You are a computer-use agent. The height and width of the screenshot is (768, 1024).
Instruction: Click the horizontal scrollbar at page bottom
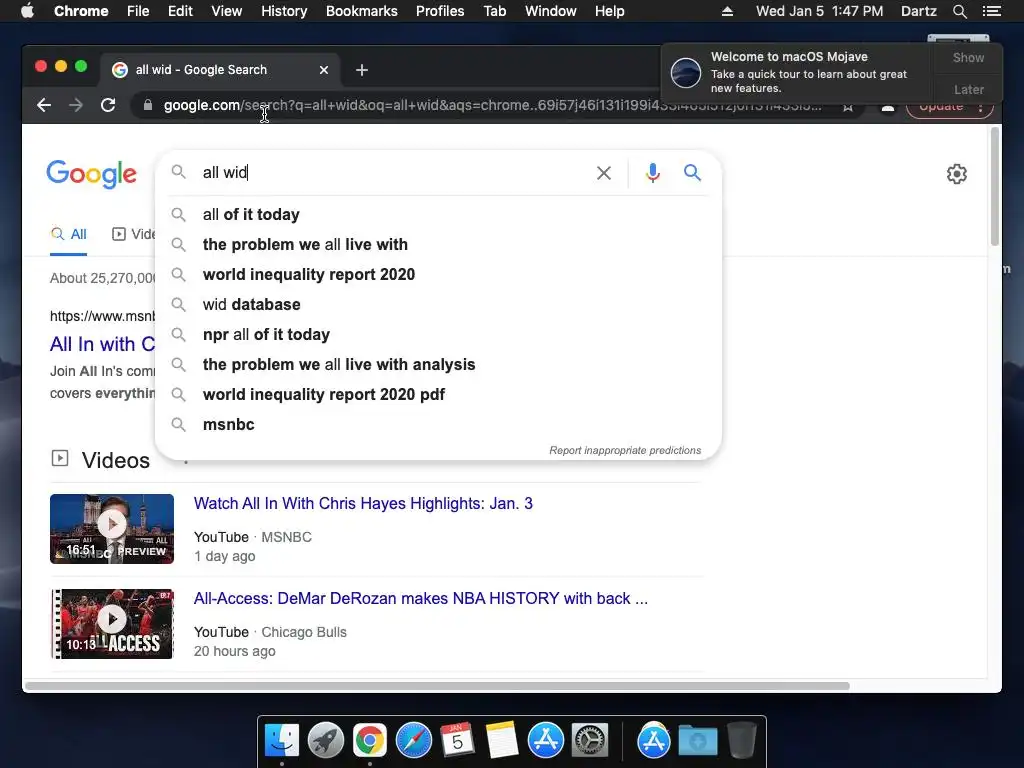tap(437, 686)
